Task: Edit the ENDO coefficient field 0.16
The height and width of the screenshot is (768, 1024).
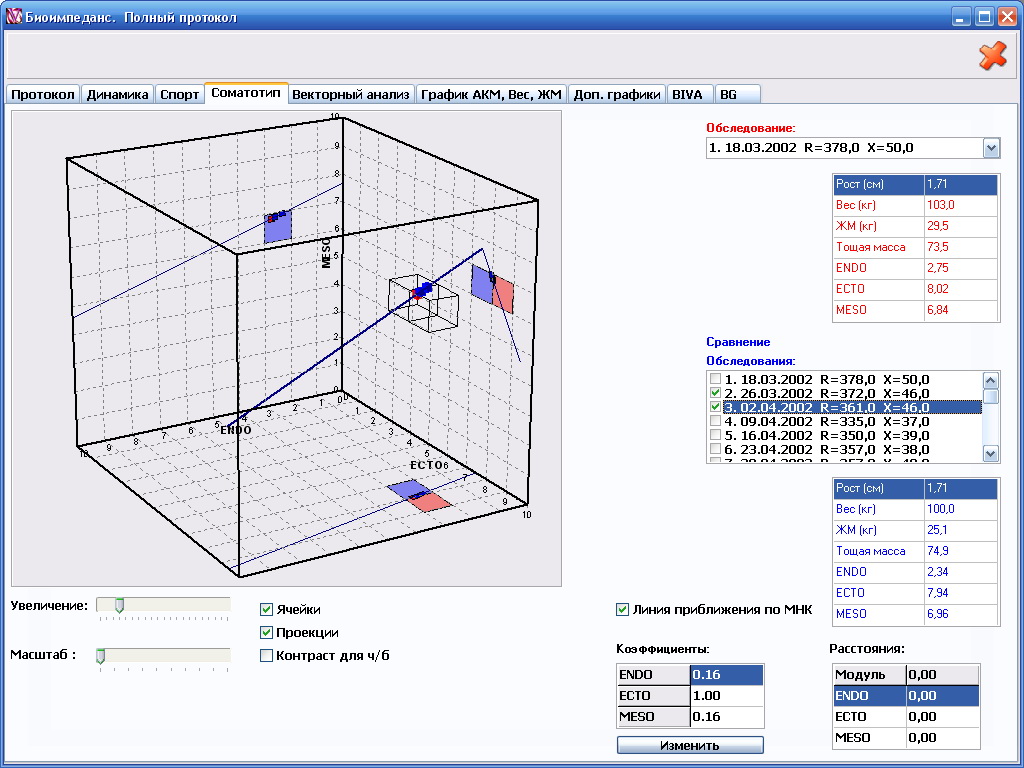Action: click(726, 675)
